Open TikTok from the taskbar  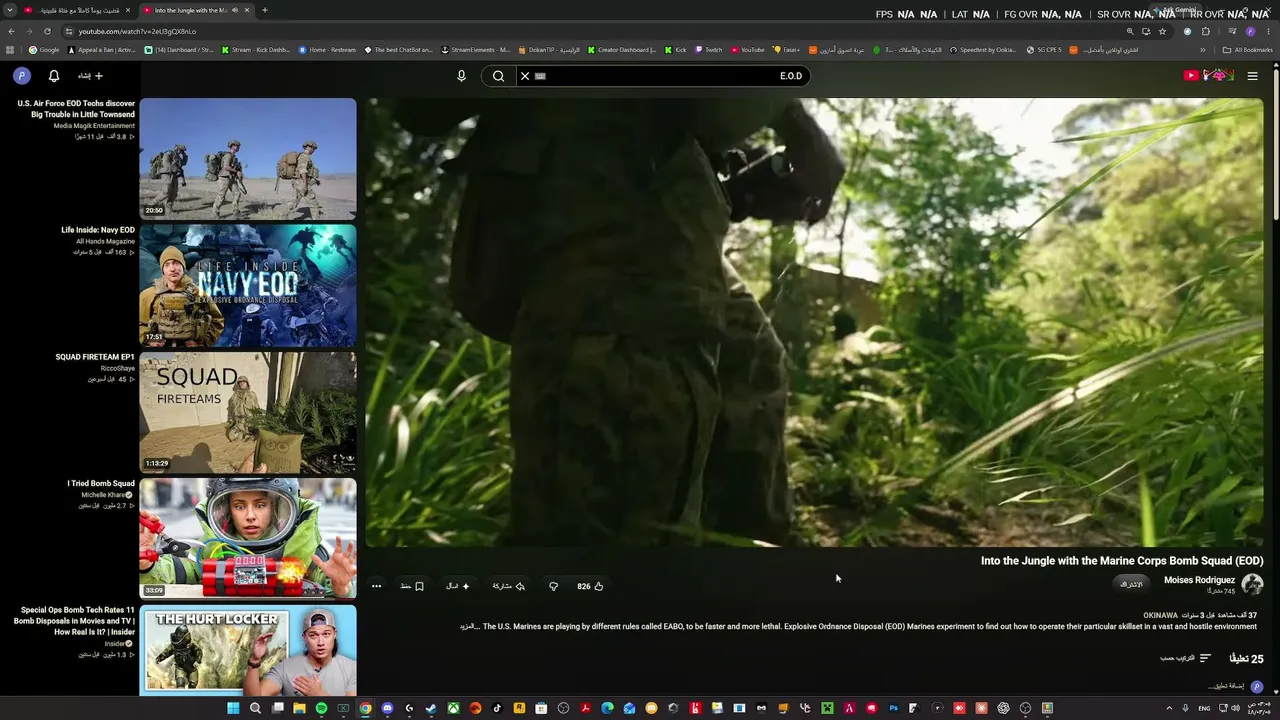497,708
